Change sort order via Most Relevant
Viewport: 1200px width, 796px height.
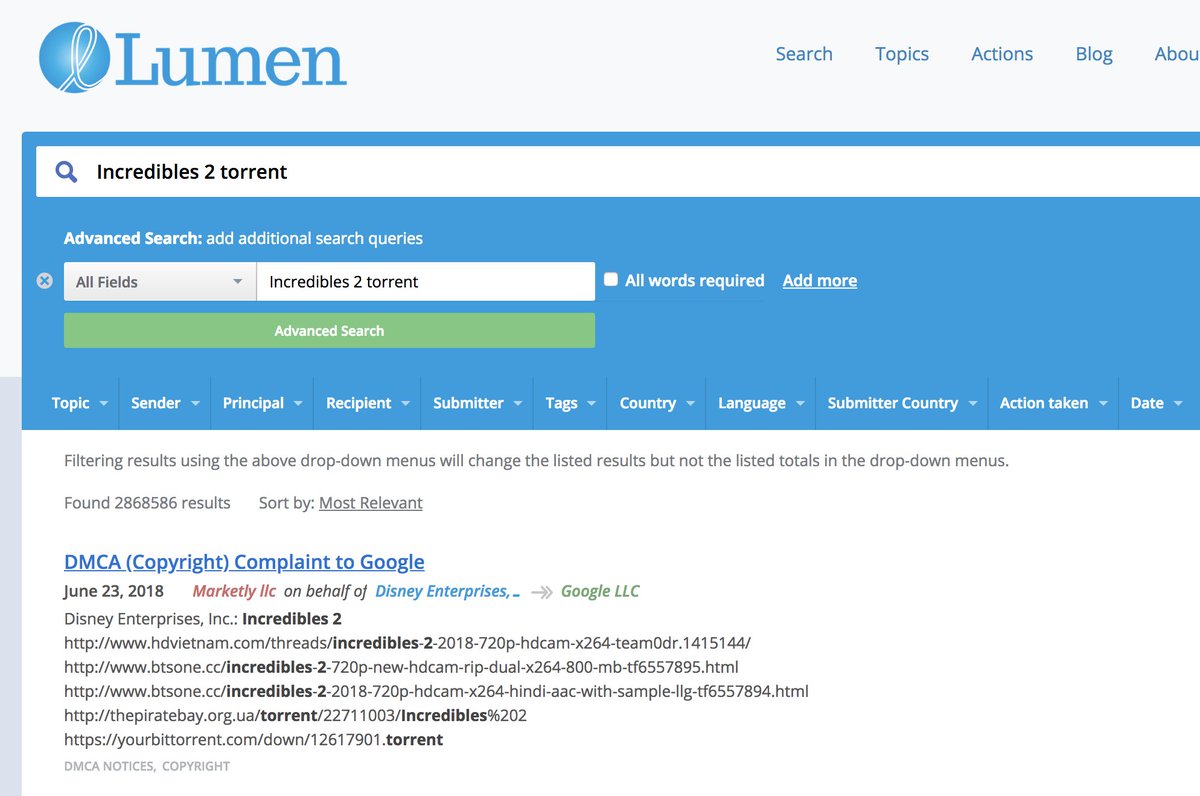[371, 503]
